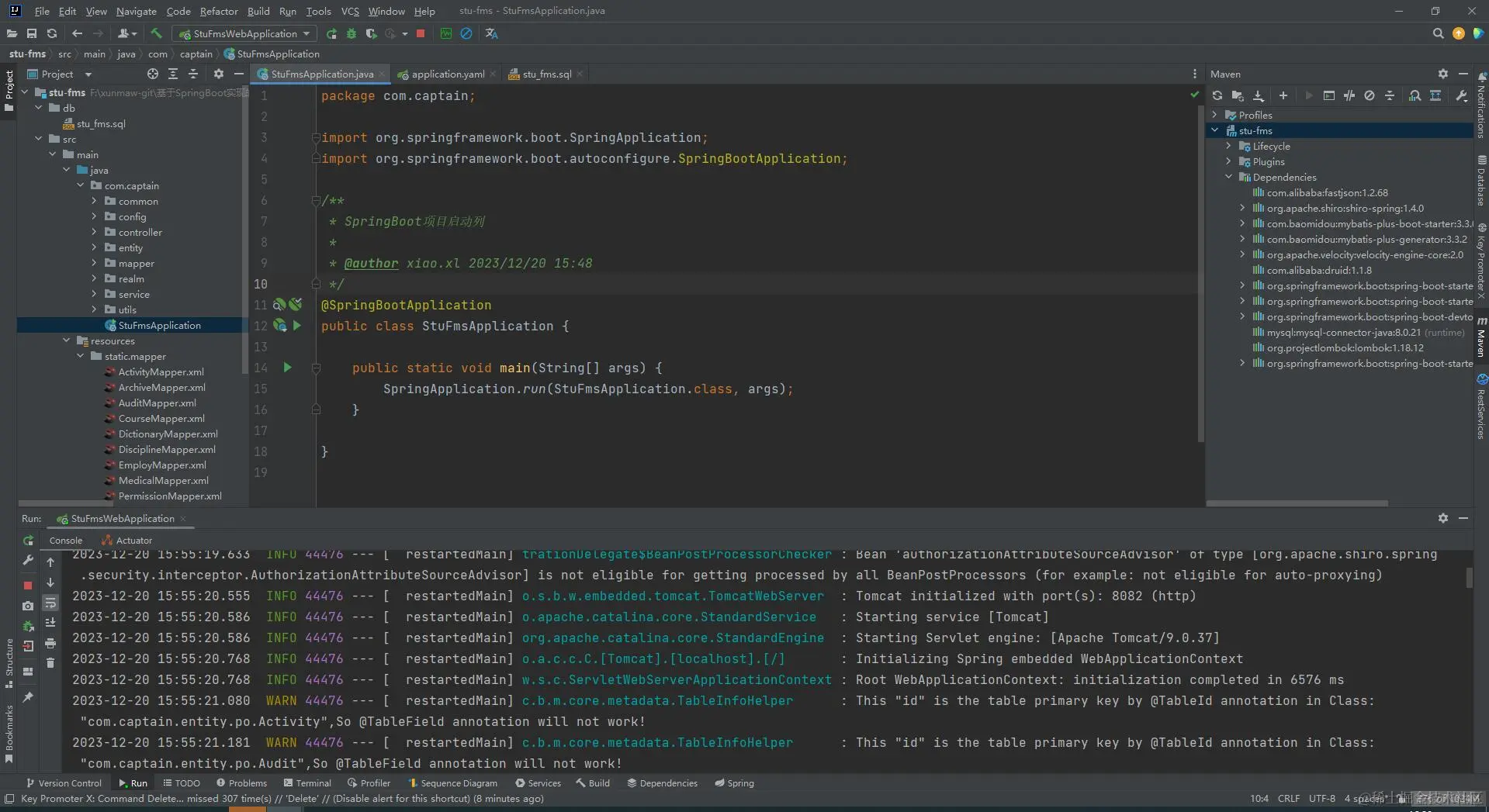
Task: Open the Version Control tool window
Action: (64, 783)
